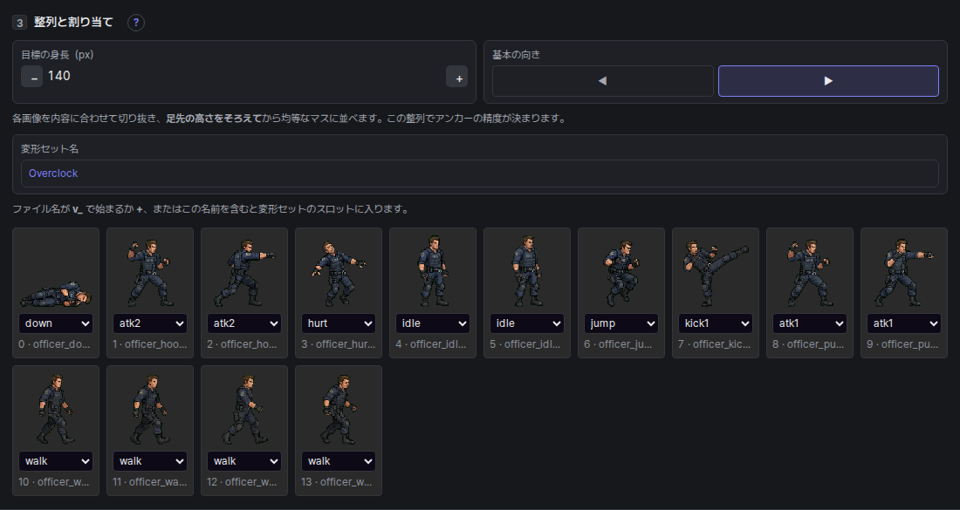Image resolution: width=960 pixels, height=510 pixels.
Task: Click the 目標の身長 (px) label
Action: pyautogui.click(x=58, y=54)
